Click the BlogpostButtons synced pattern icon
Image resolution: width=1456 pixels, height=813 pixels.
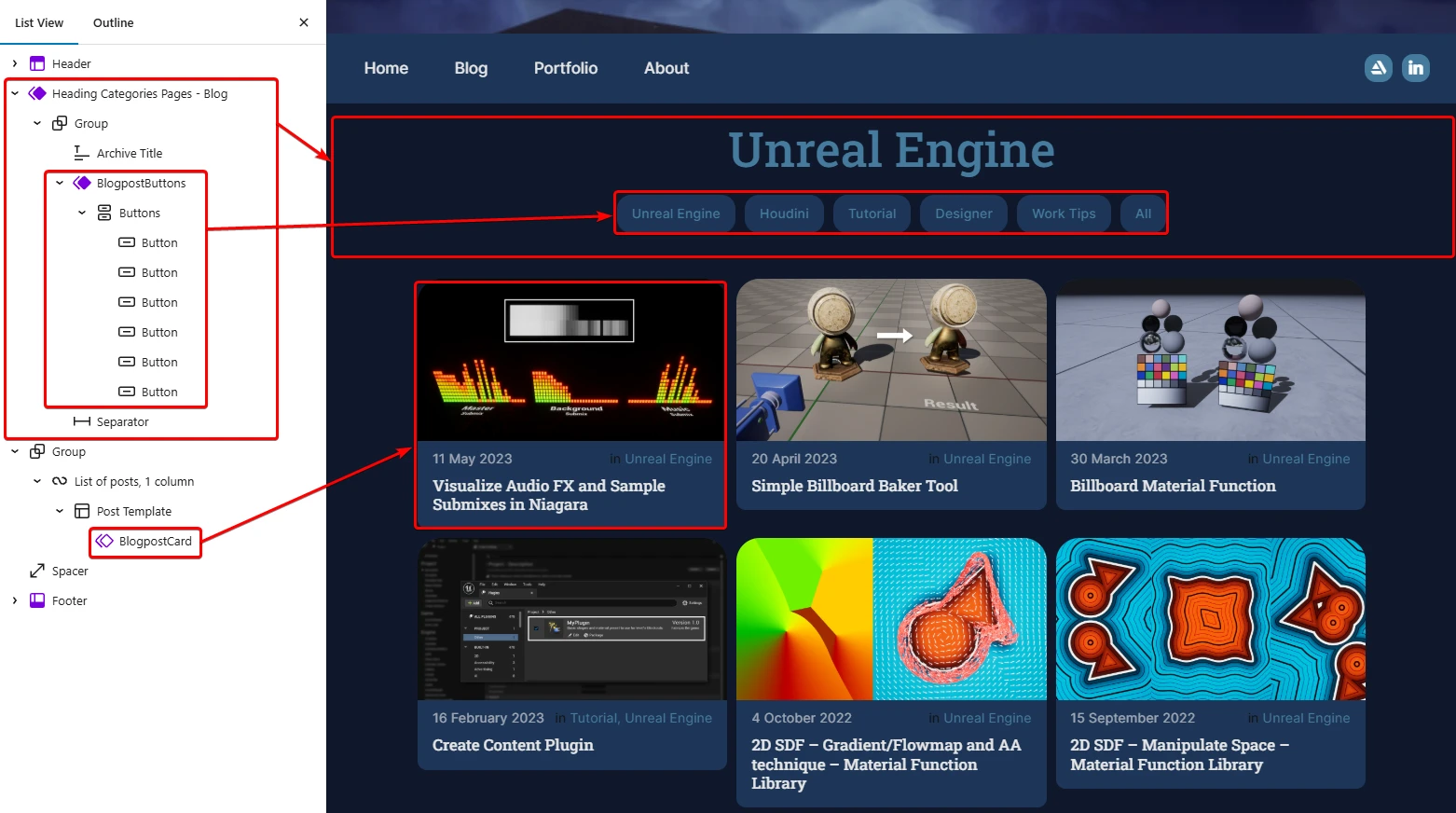82,183
